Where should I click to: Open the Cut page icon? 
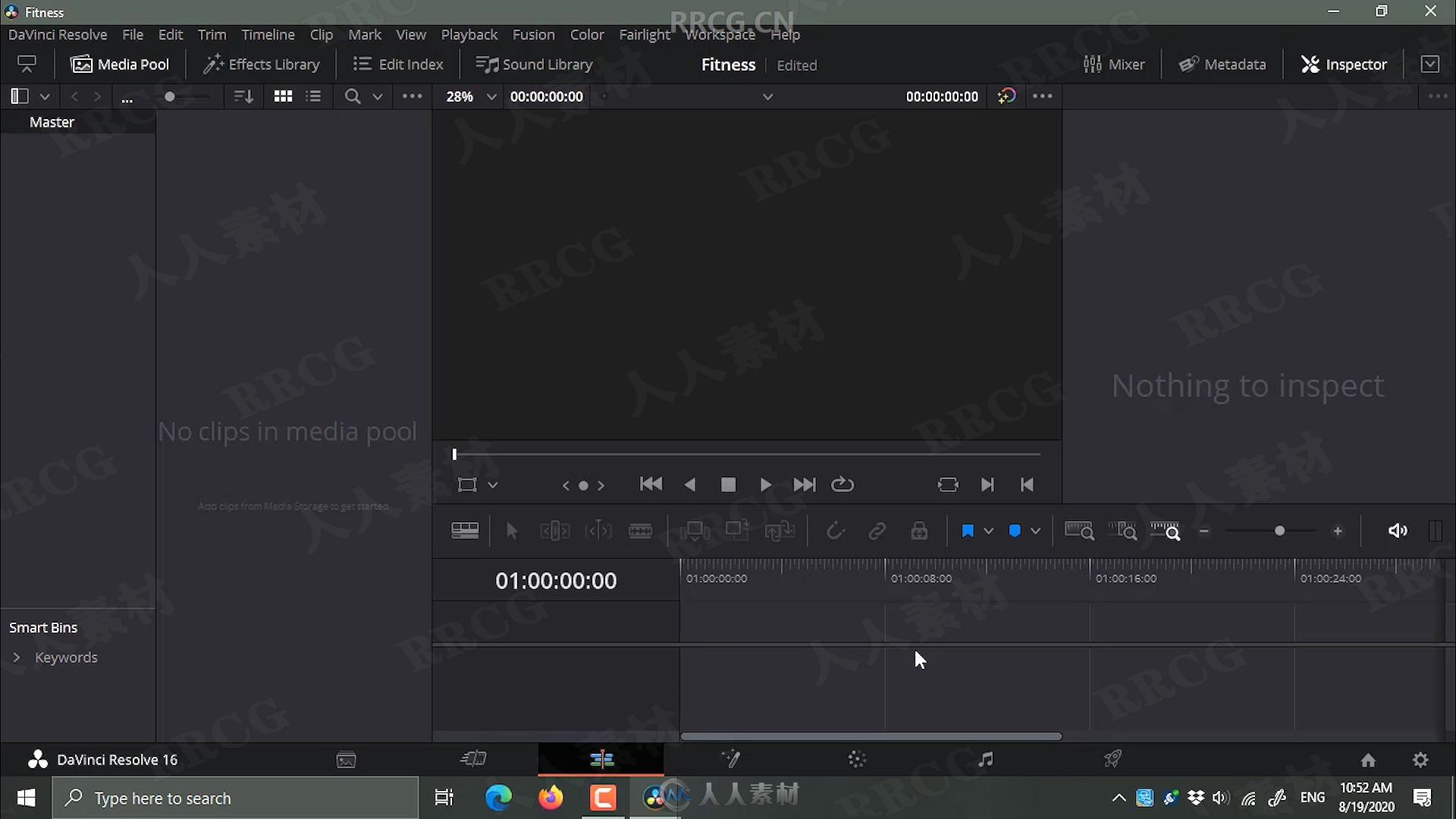(x=474, y=759)
